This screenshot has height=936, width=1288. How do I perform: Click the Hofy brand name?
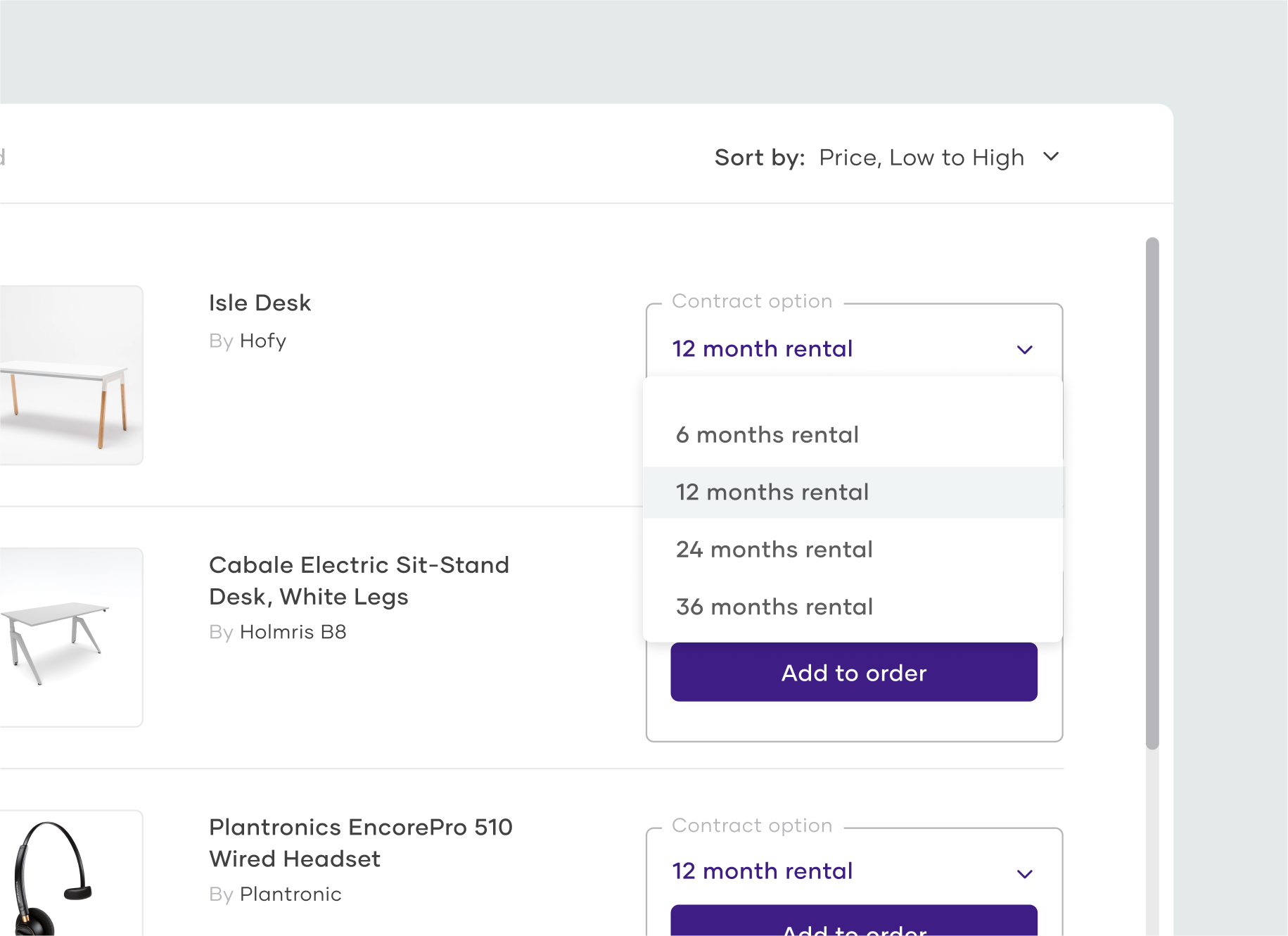(x=262, y=341)
